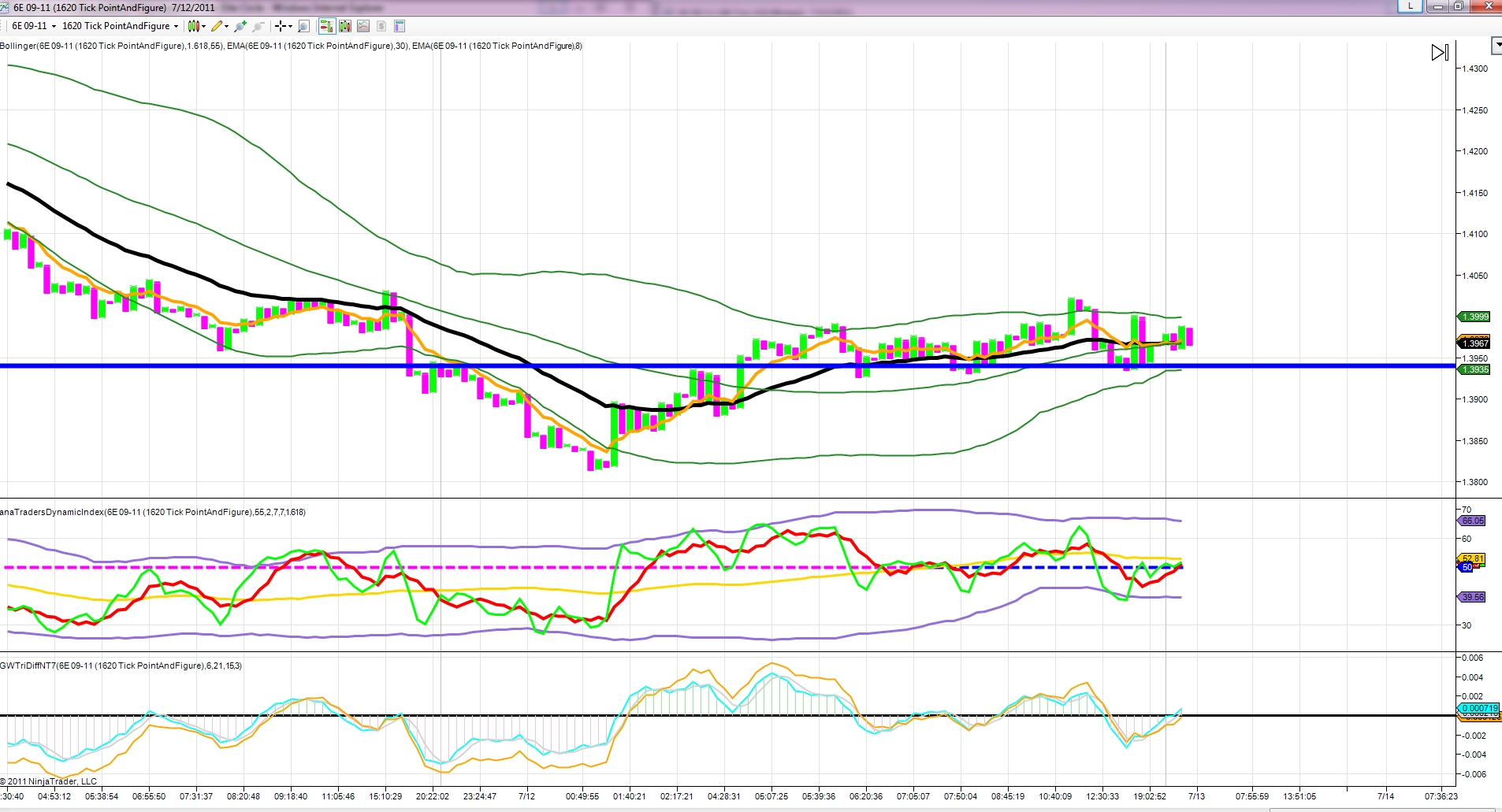The height and width of the screenshot is (812, 1502).
Task: Click the zoom in icon with green plus
Action: click(x=240, y=26)
